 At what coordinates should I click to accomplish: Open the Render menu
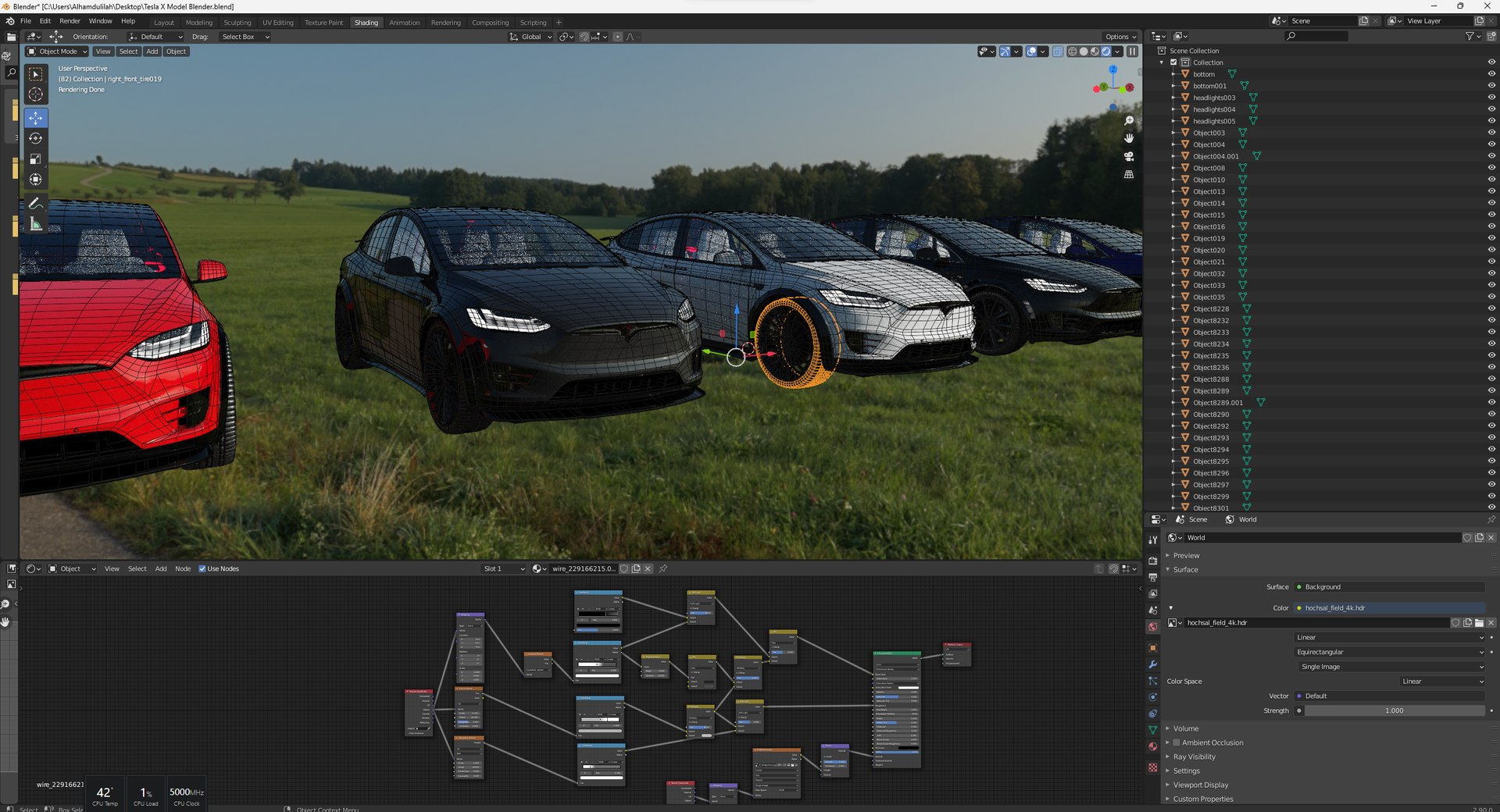[x=70, y=21]
